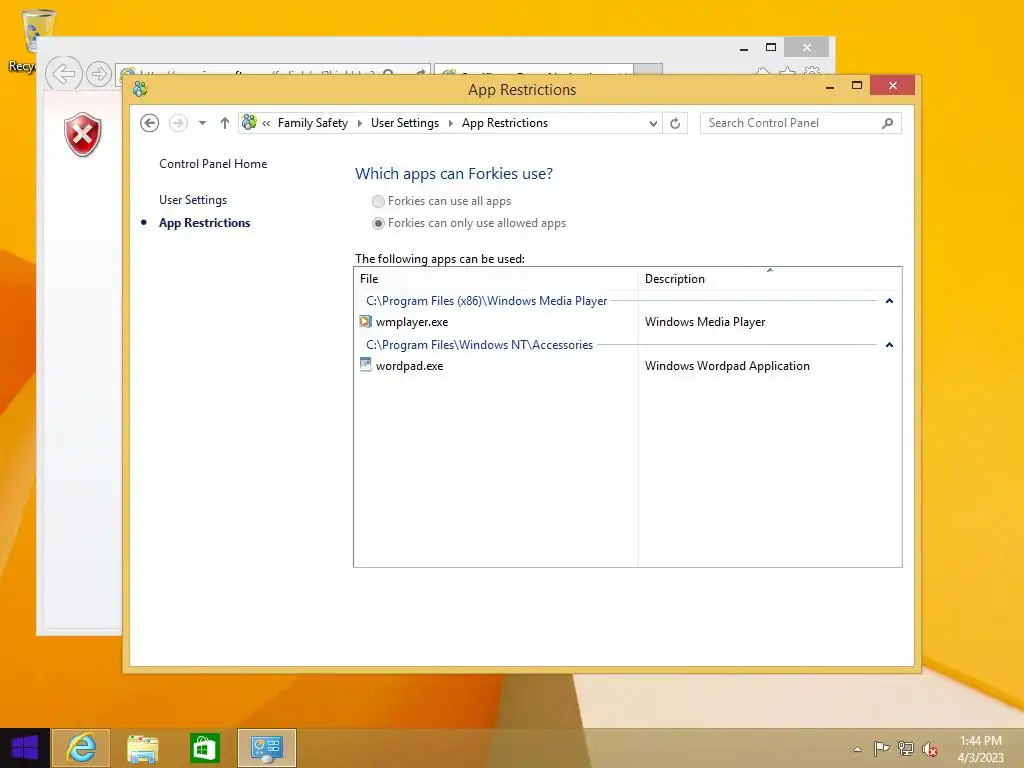Collapse the Windows Media Player folder group
Screen dimensions: 1024x768
[x=889, y=301]
